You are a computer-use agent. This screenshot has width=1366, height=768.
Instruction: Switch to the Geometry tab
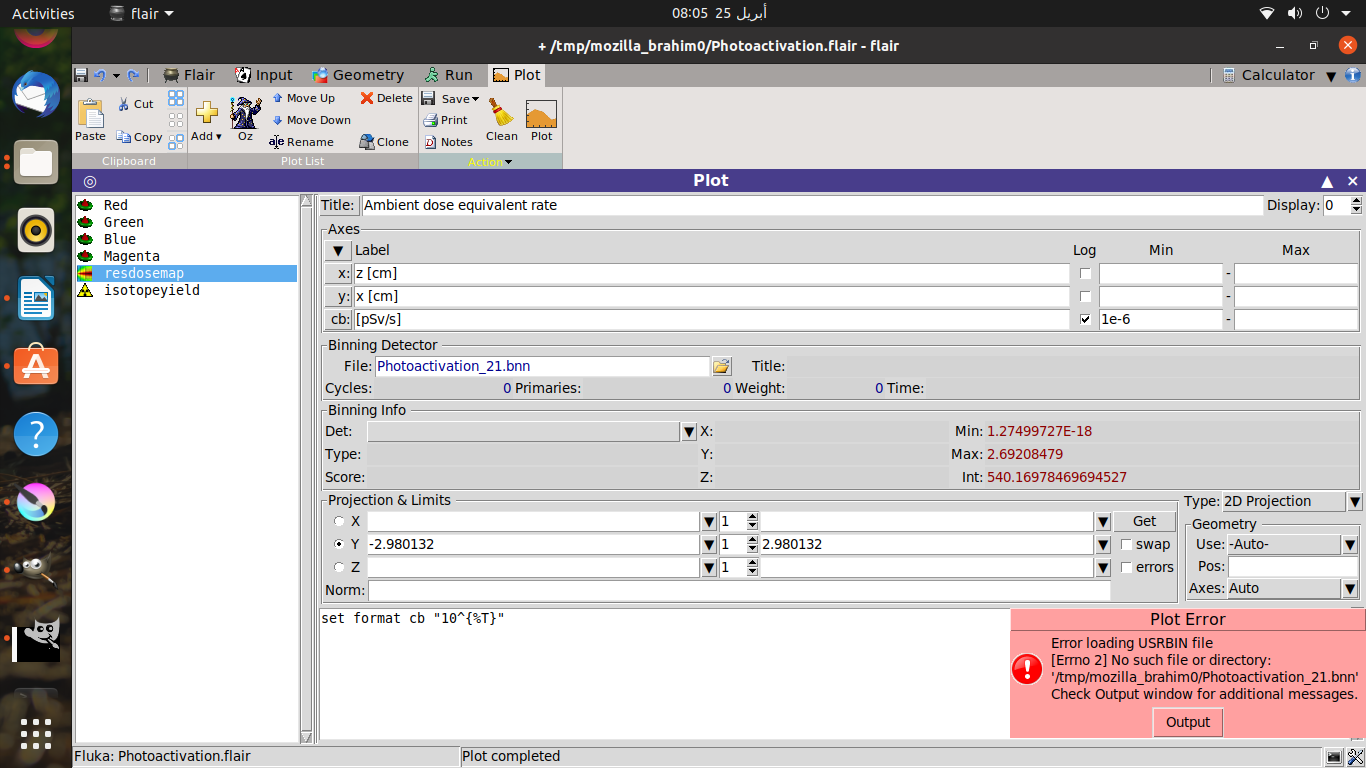click(358, 75)
